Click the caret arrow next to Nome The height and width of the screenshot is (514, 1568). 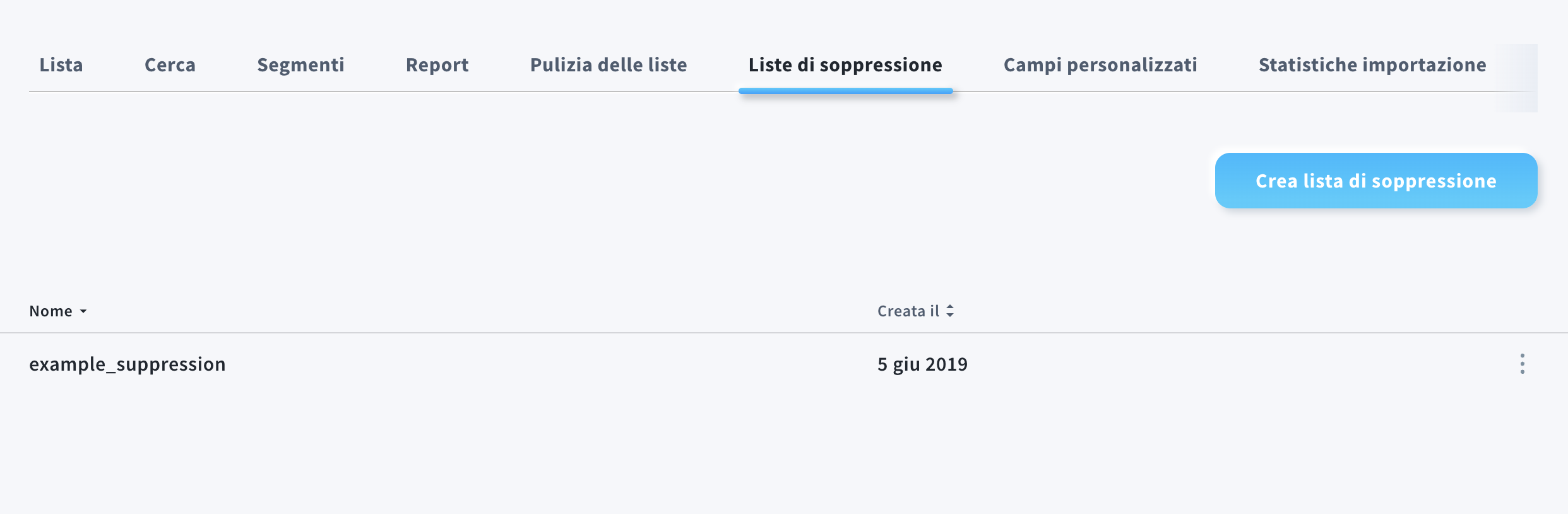tap(83, 311)
